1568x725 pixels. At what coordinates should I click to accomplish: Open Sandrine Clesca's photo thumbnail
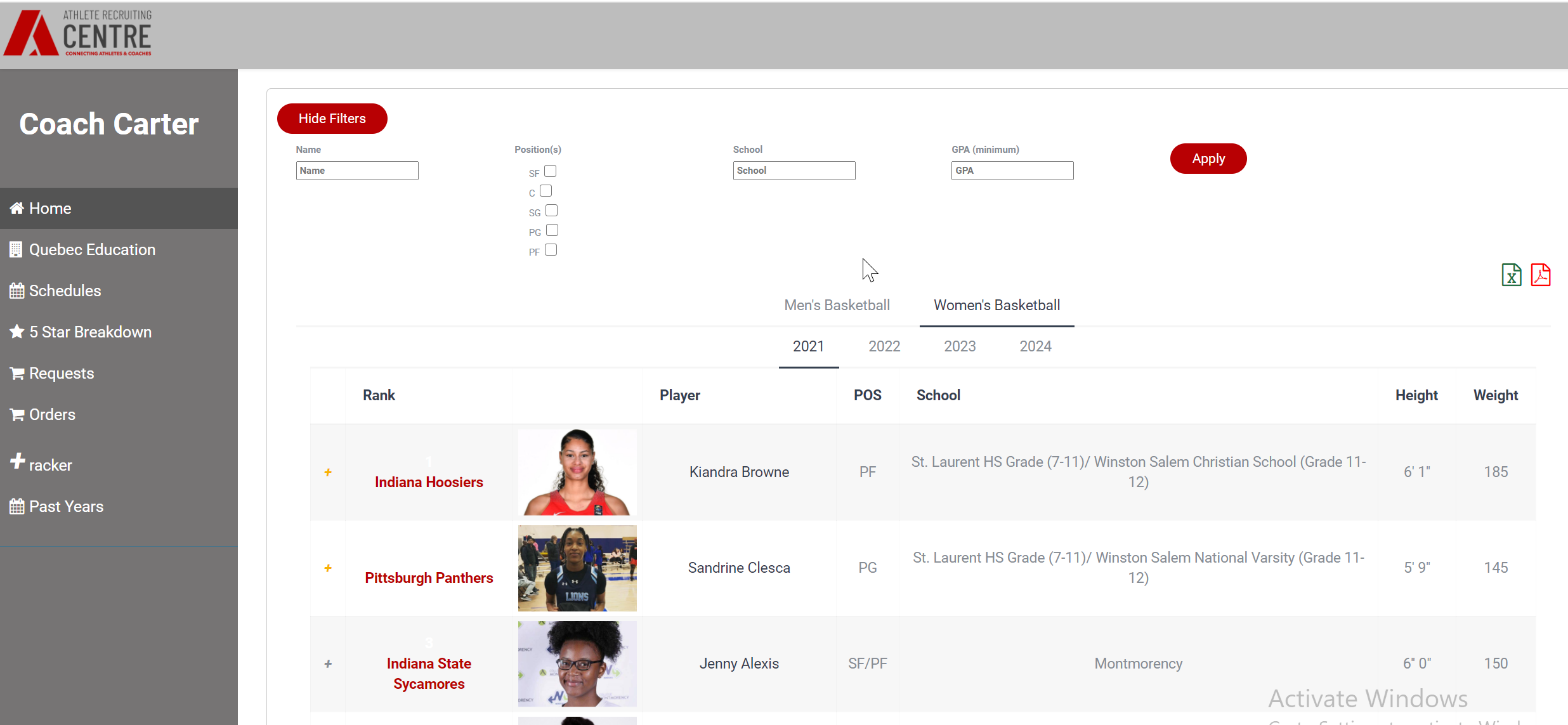[x=577, y=568]
